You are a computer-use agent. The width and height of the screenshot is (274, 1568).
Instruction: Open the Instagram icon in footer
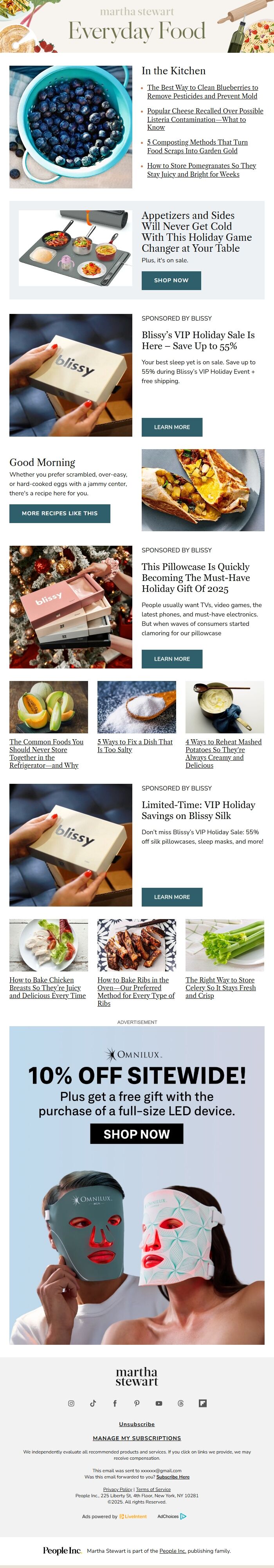(x=71, y=1403)
